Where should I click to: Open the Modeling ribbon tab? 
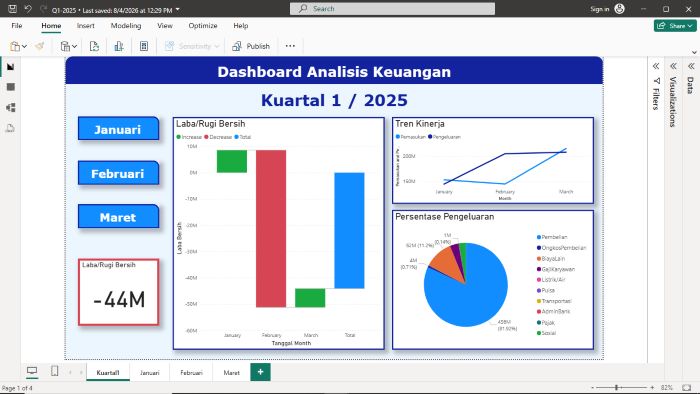(126, 25)
